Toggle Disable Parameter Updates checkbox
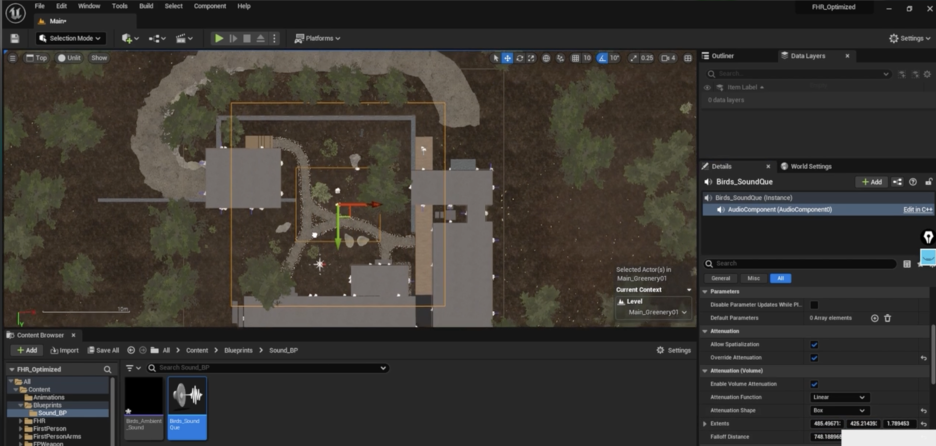This screenshot has width=936, height=446. (x=814, y=304)
